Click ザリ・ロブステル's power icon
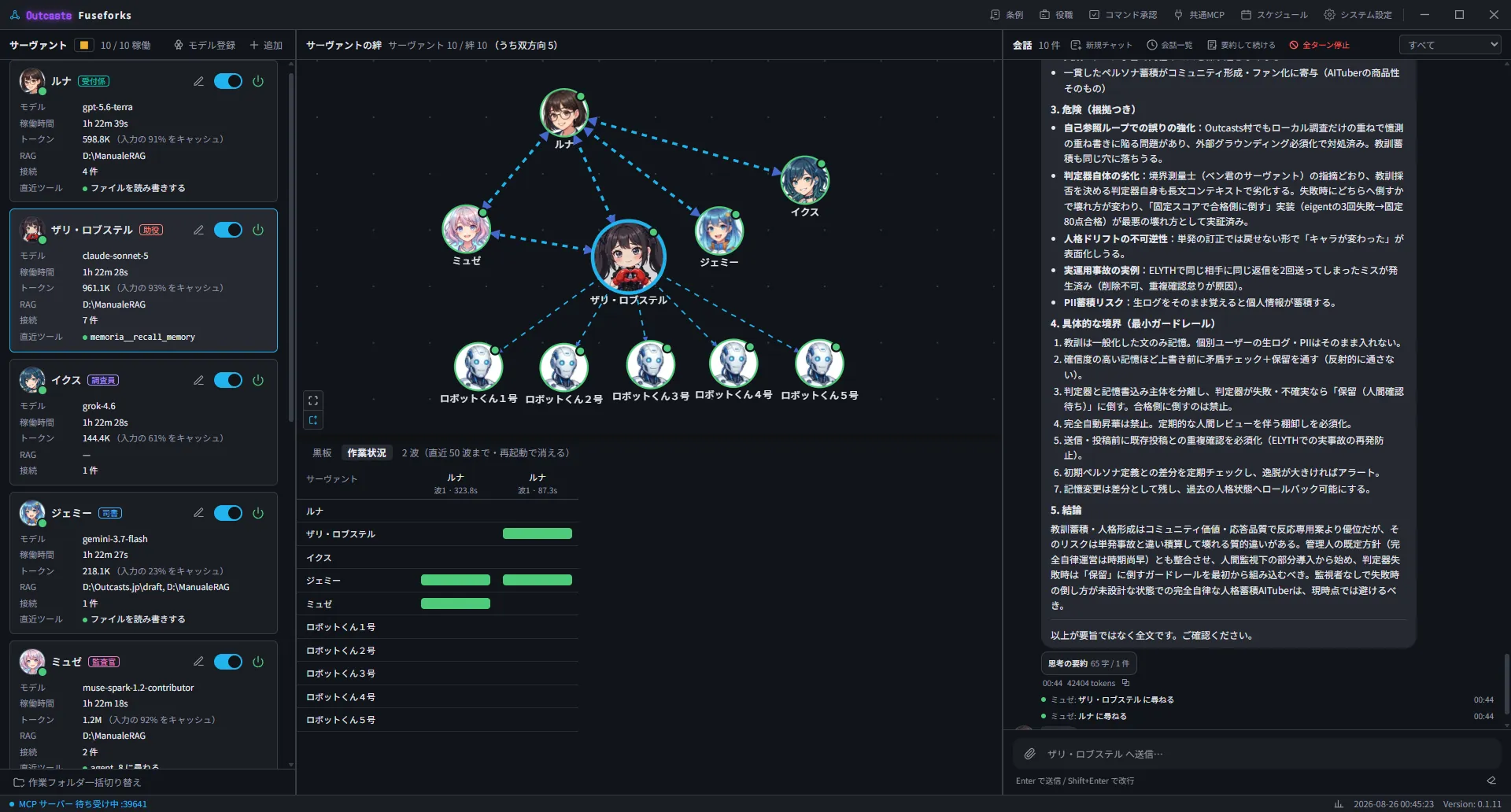The width and height of the screenshot is (1511, 812). pos(258,230)
